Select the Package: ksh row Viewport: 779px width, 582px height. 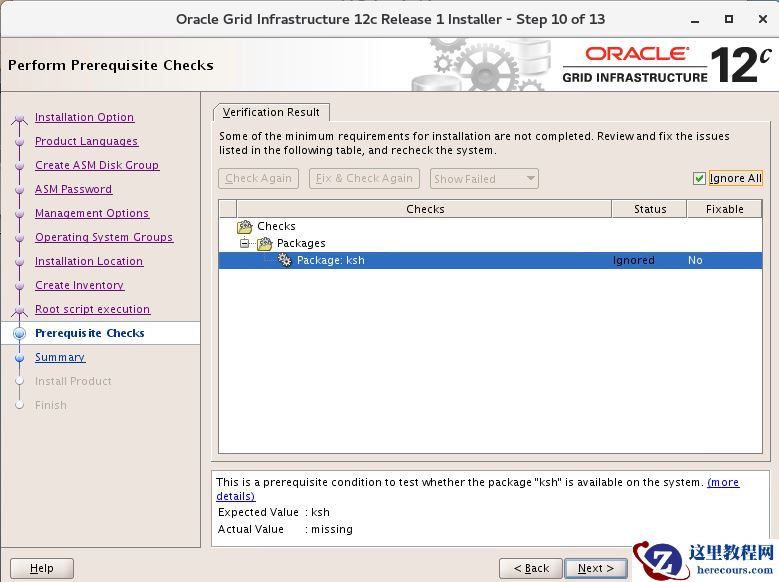(490, 260)
